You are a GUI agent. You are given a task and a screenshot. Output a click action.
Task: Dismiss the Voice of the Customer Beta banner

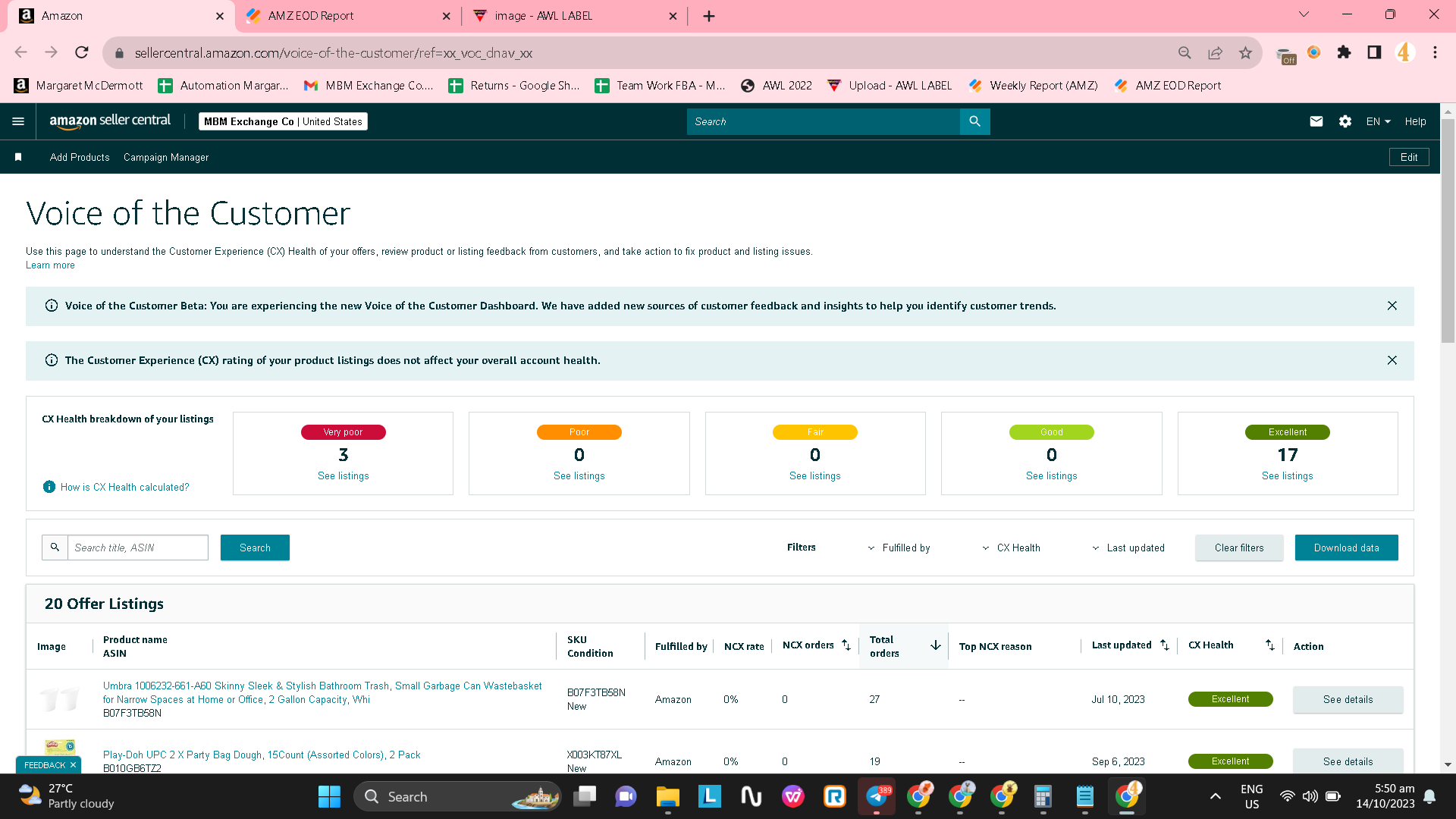click(1392, 306)
